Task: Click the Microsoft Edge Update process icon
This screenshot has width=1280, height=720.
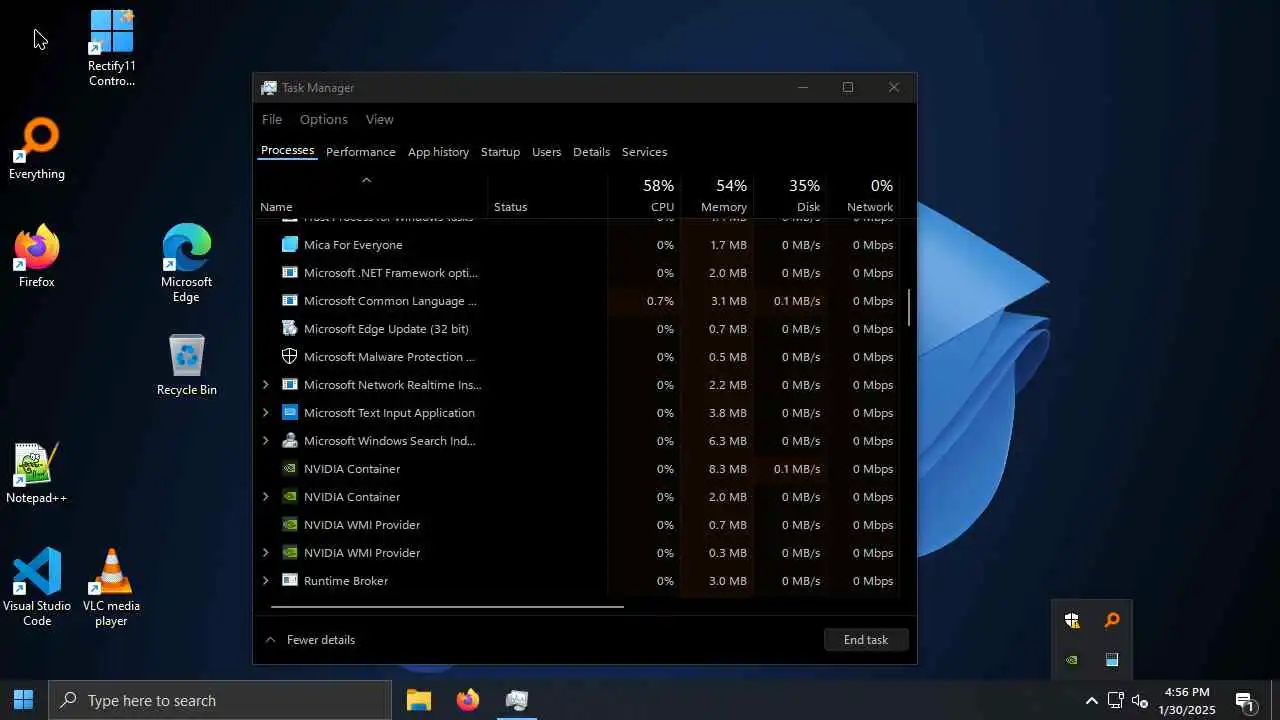Action: 290,328
